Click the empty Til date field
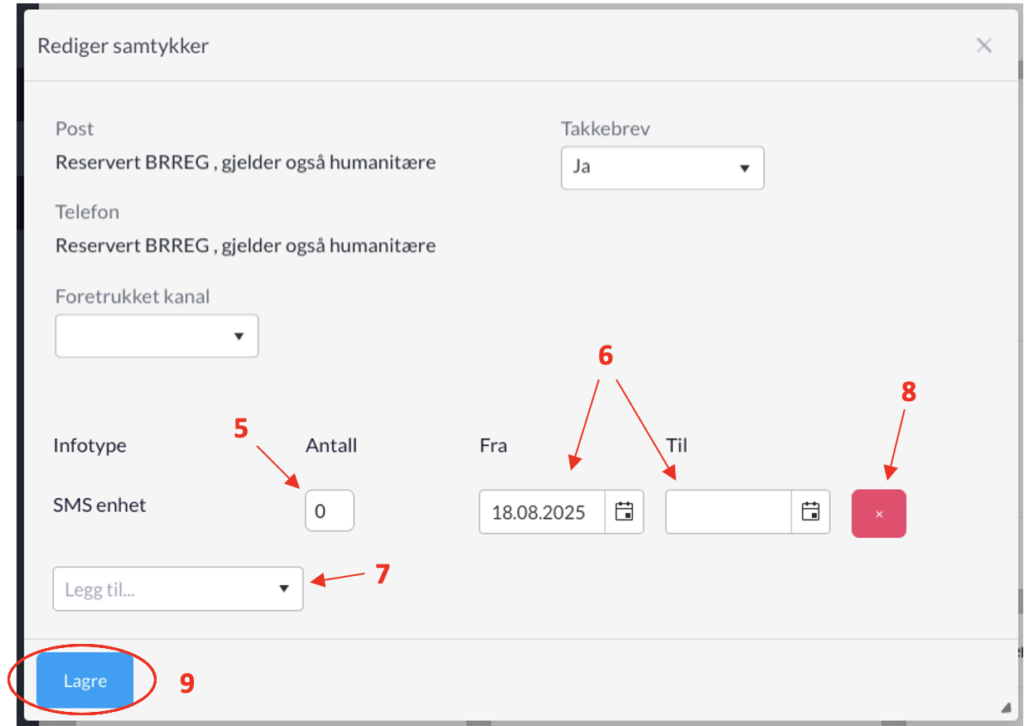The width and height of the screenshot is (1024, 726). tap(729, 512)
